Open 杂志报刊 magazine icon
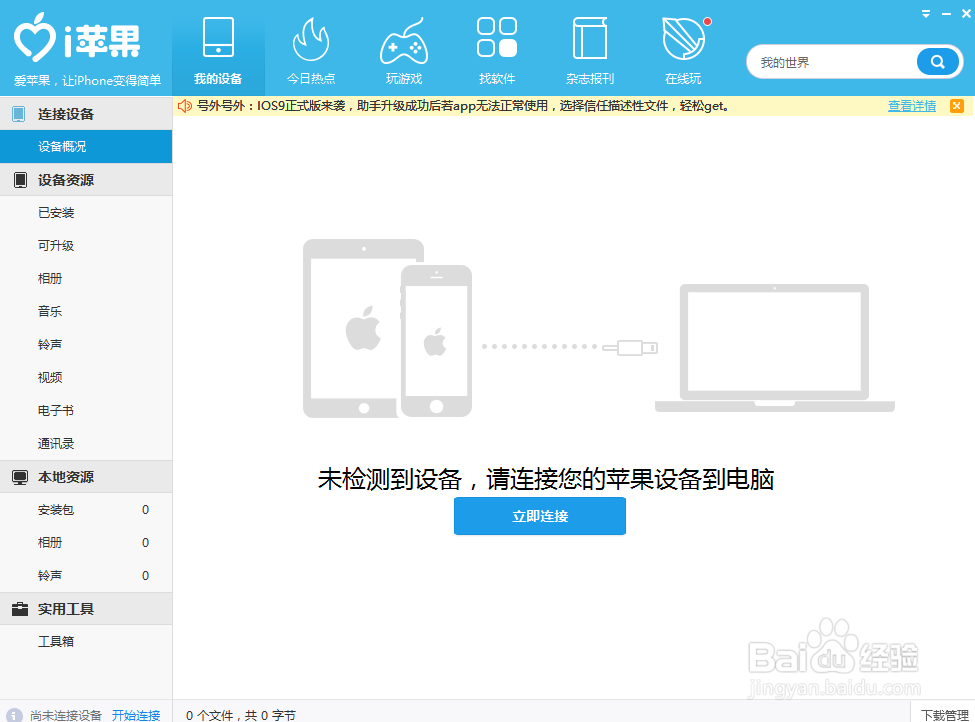Viewport: 975px width, 722px height. click(590, 40)
